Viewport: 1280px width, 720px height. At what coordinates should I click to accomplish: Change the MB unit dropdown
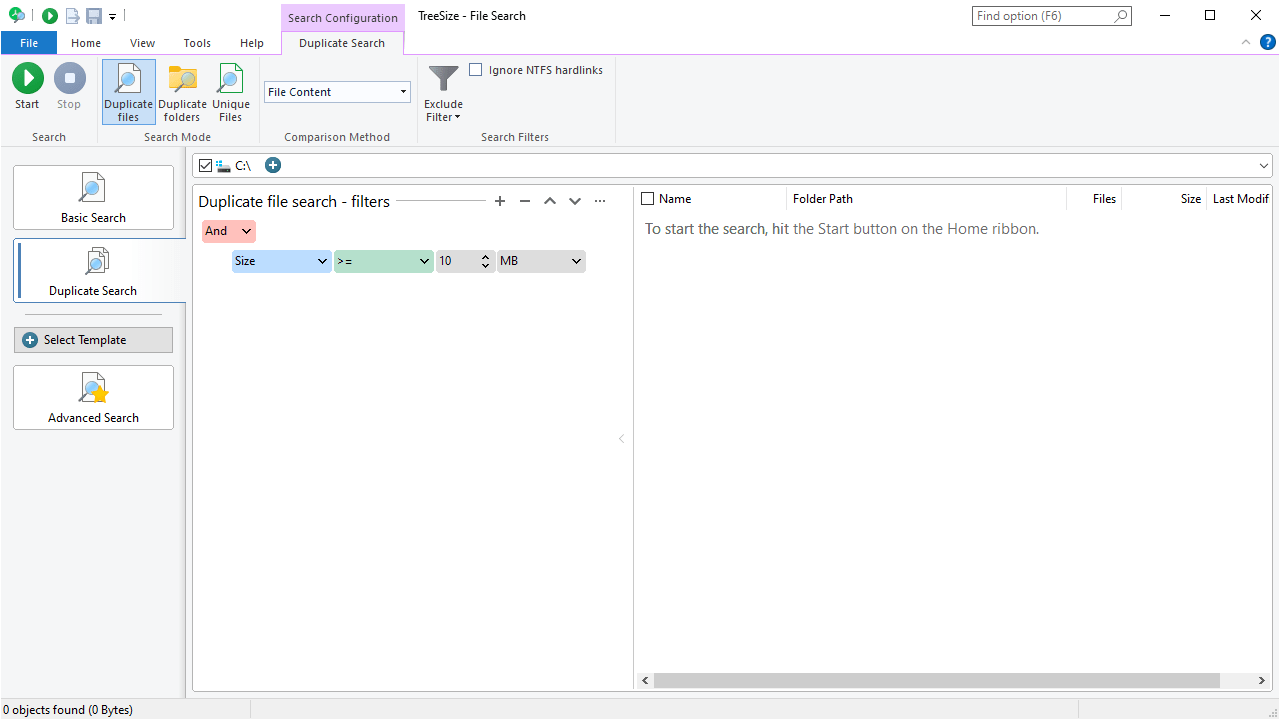575,261
